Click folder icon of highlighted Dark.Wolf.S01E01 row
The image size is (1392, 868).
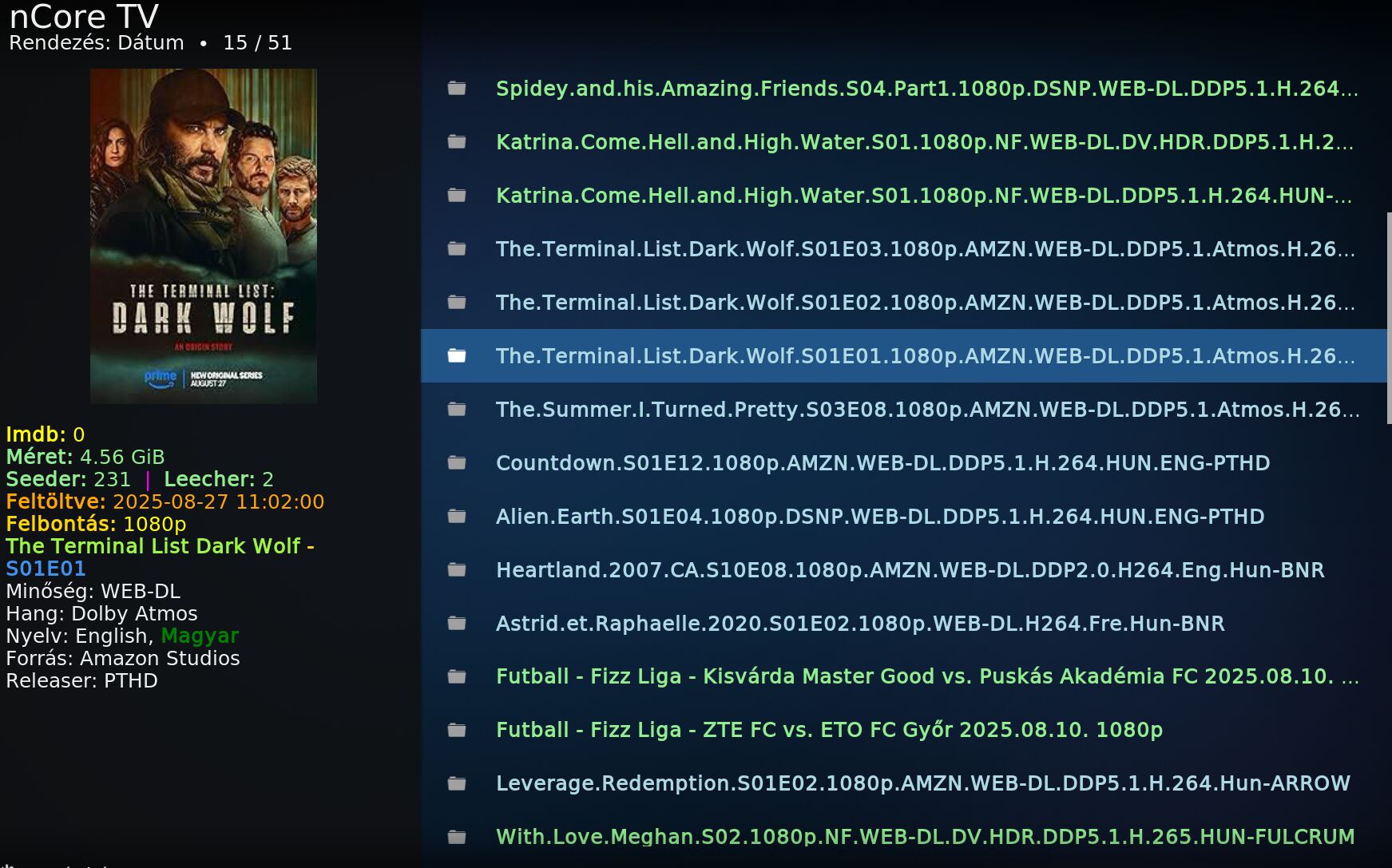coord(457,355)
